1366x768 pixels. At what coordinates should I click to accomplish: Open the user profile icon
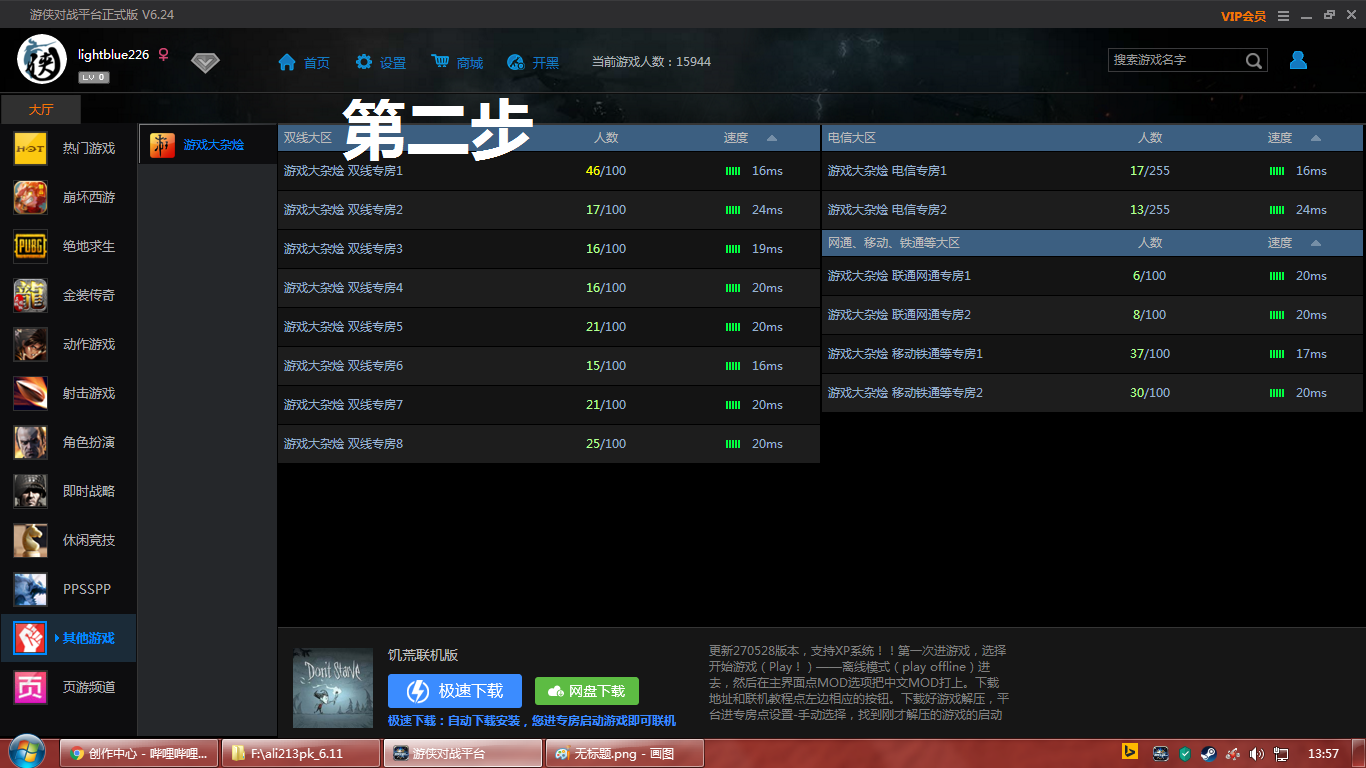[1298, 60]
